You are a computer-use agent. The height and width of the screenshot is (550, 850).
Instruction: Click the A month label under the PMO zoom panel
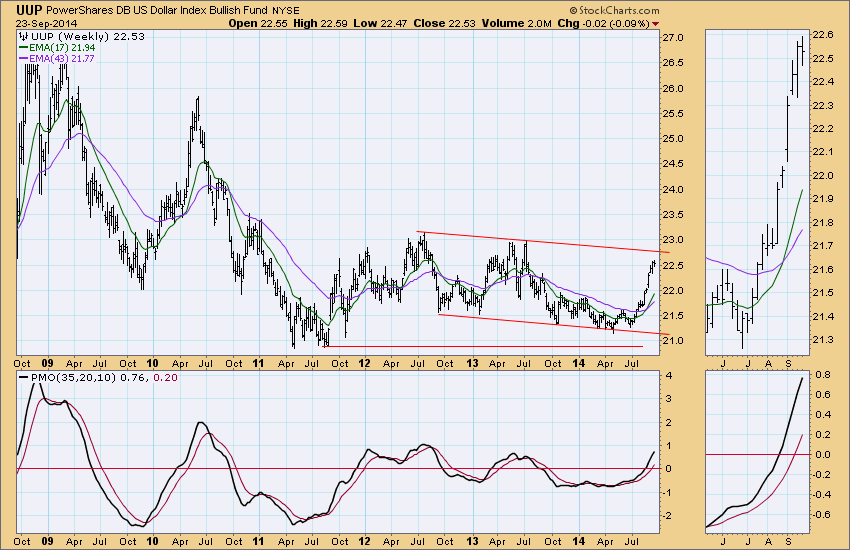(x=769, y=541)
